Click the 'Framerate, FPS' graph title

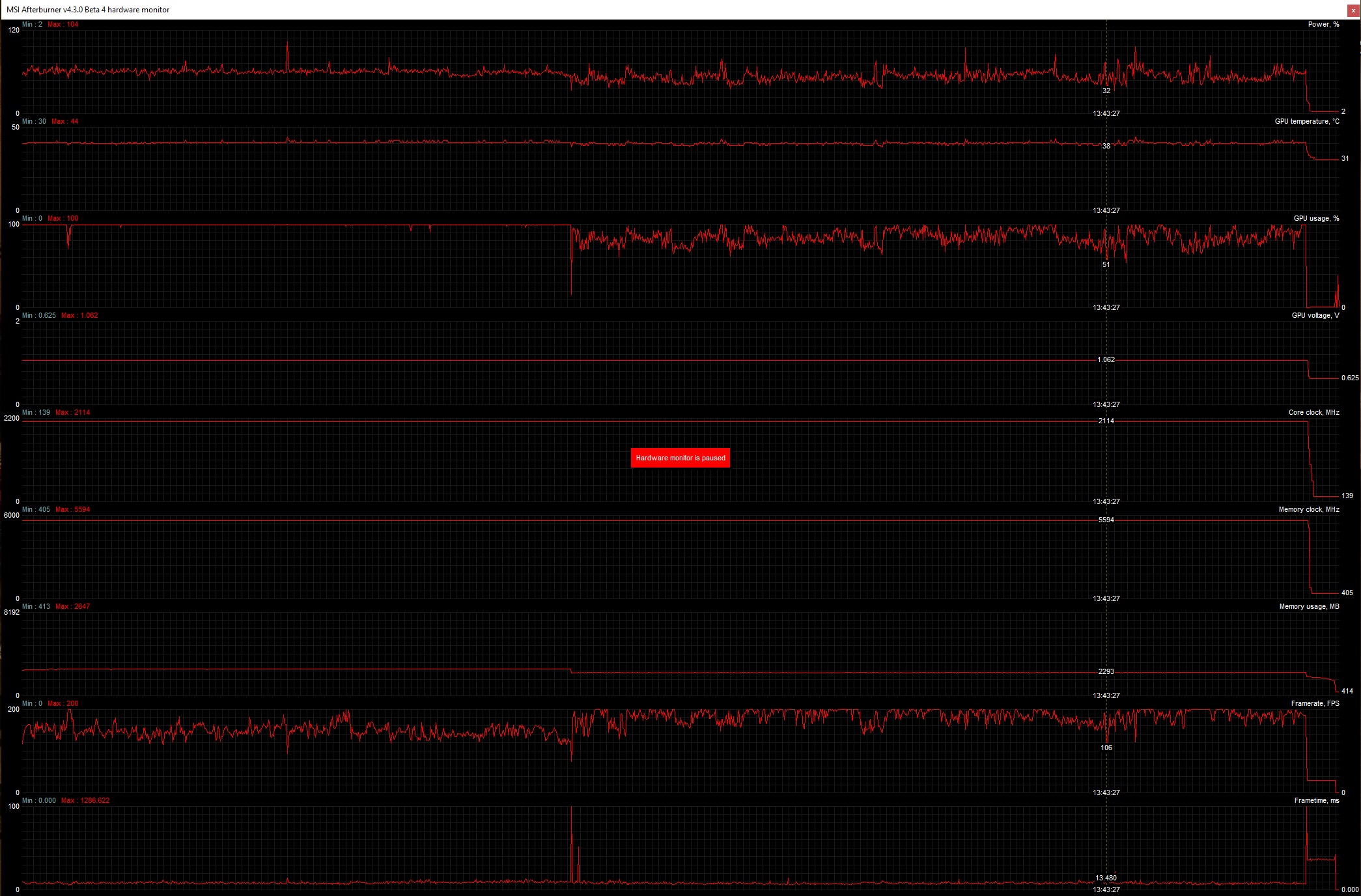[1315, 704]
